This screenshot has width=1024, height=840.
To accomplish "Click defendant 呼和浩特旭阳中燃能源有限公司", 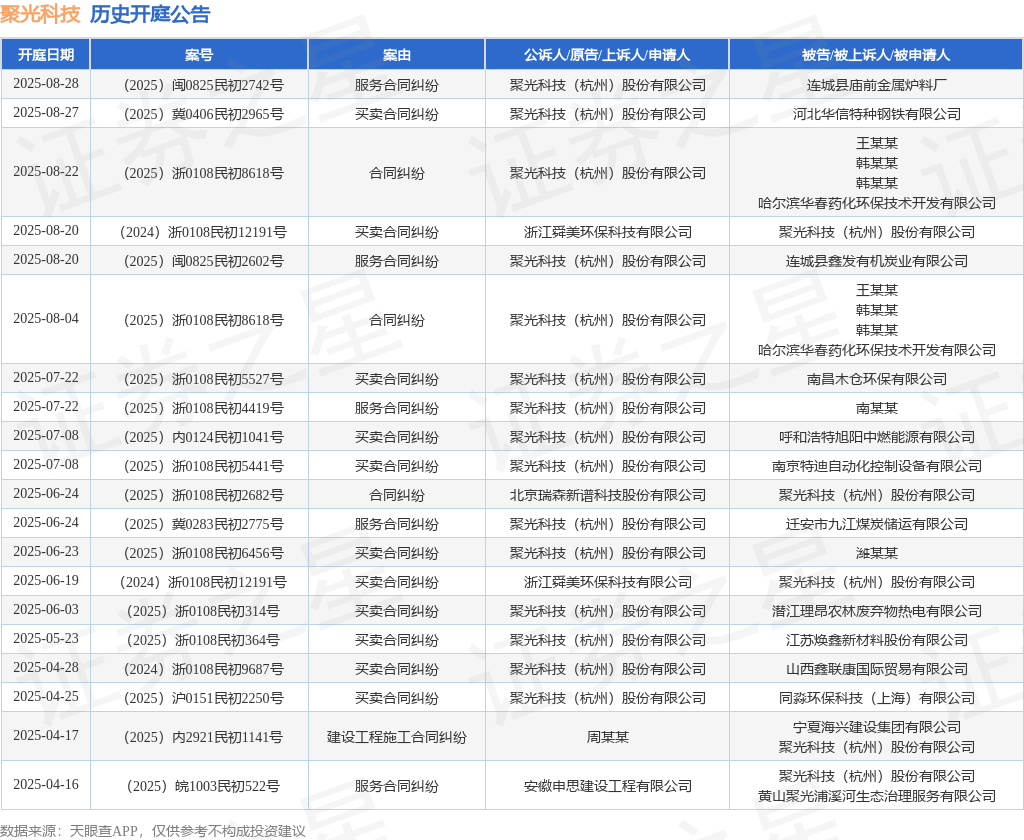I will pyautogui.click(x=876, y=437).
